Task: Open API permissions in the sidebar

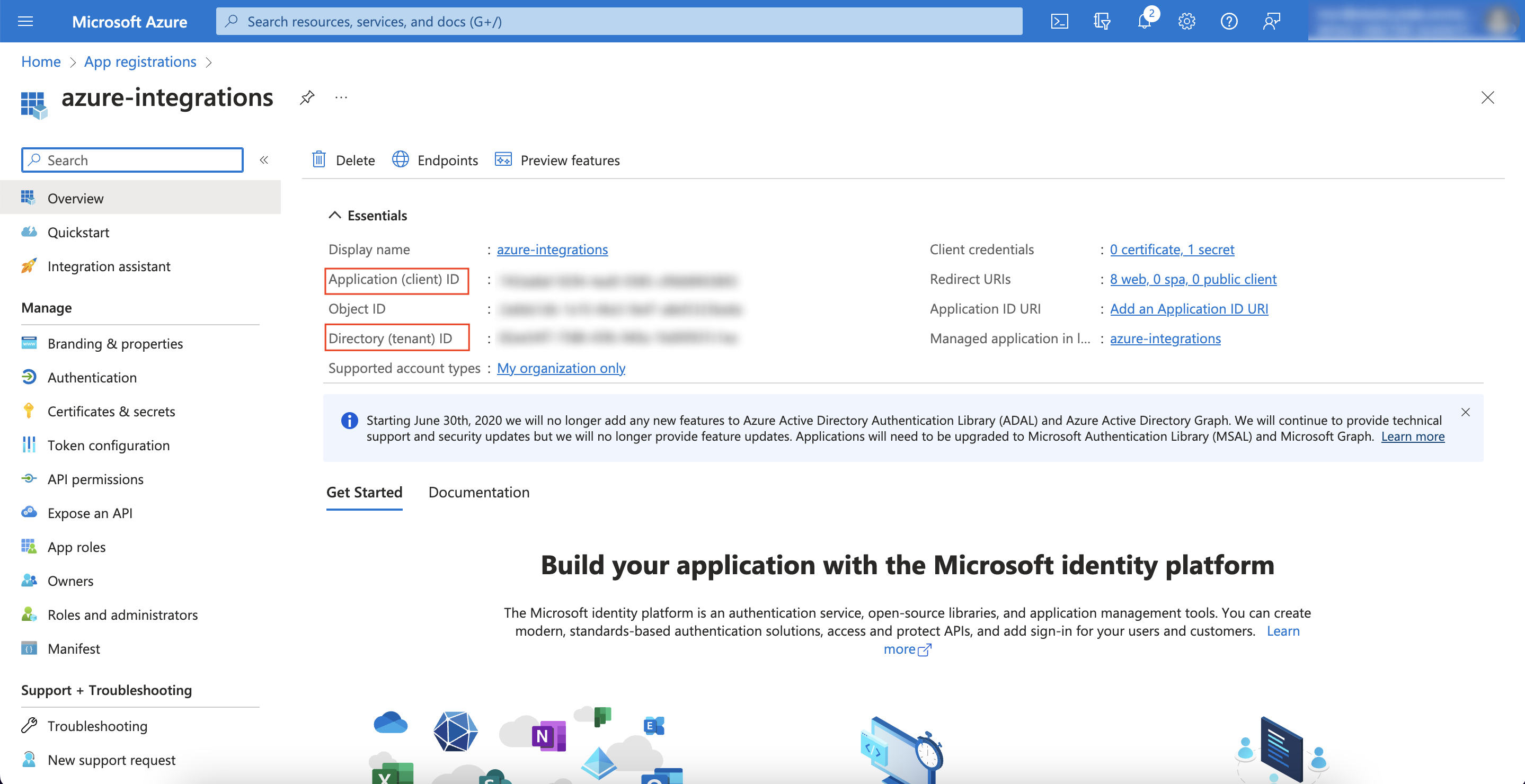Action: pyautogui.click(x=95, y=479)
